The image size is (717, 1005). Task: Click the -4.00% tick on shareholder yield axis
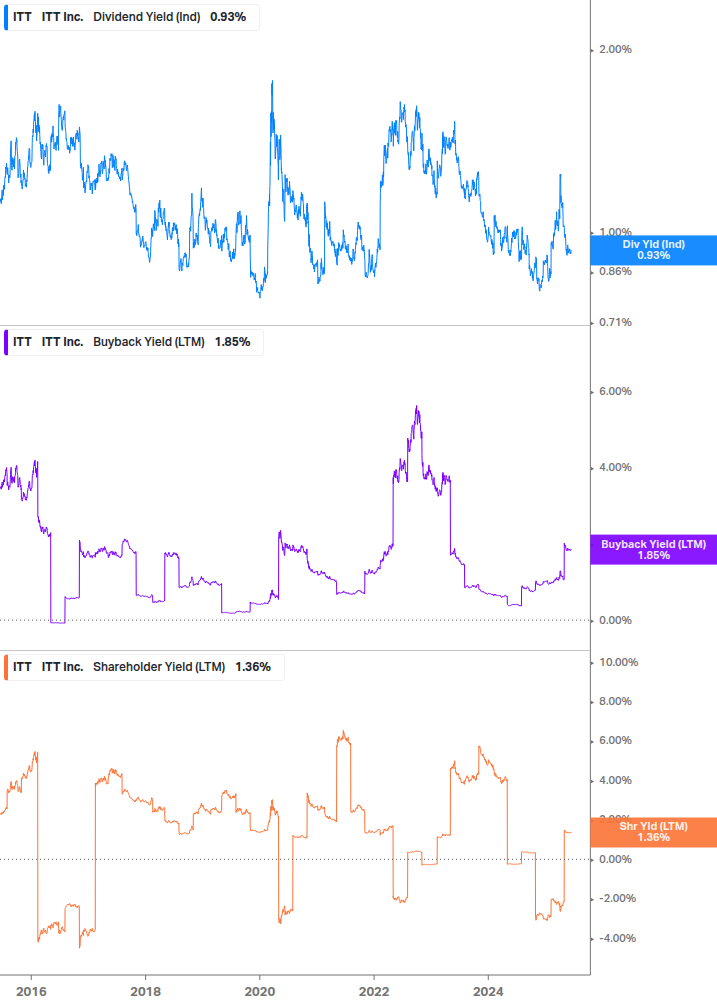pos(617,938)
